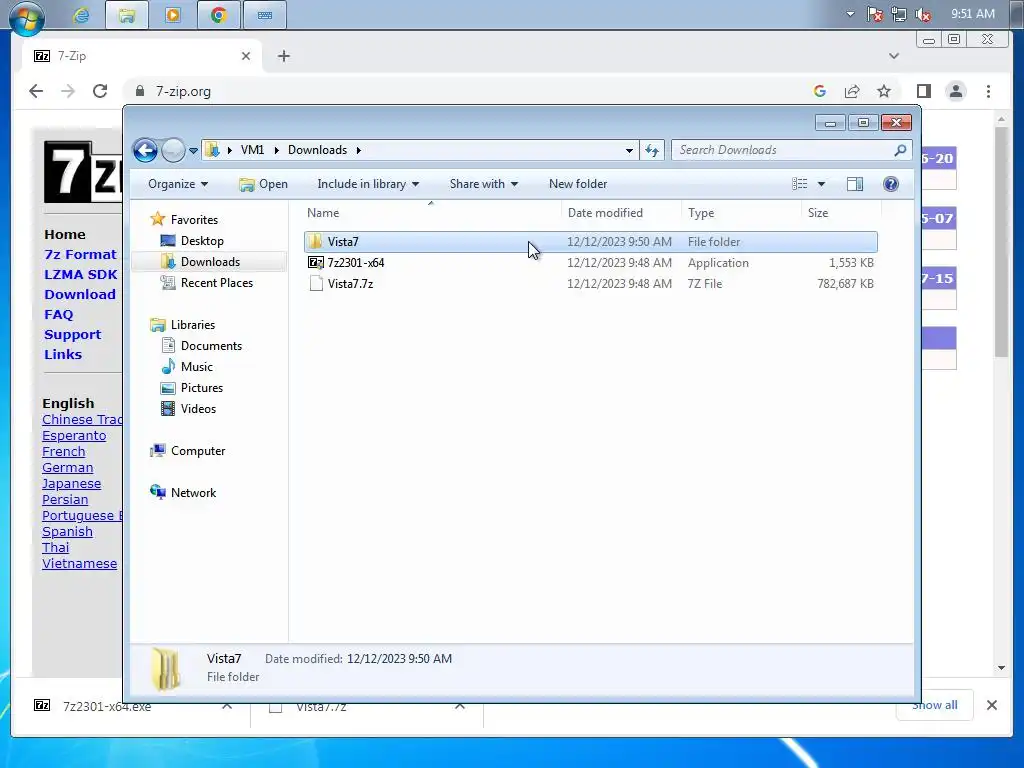Close the 7-Zip browser tab
1024x768 pixels.
pyautogui.click(x=246, y=56)
